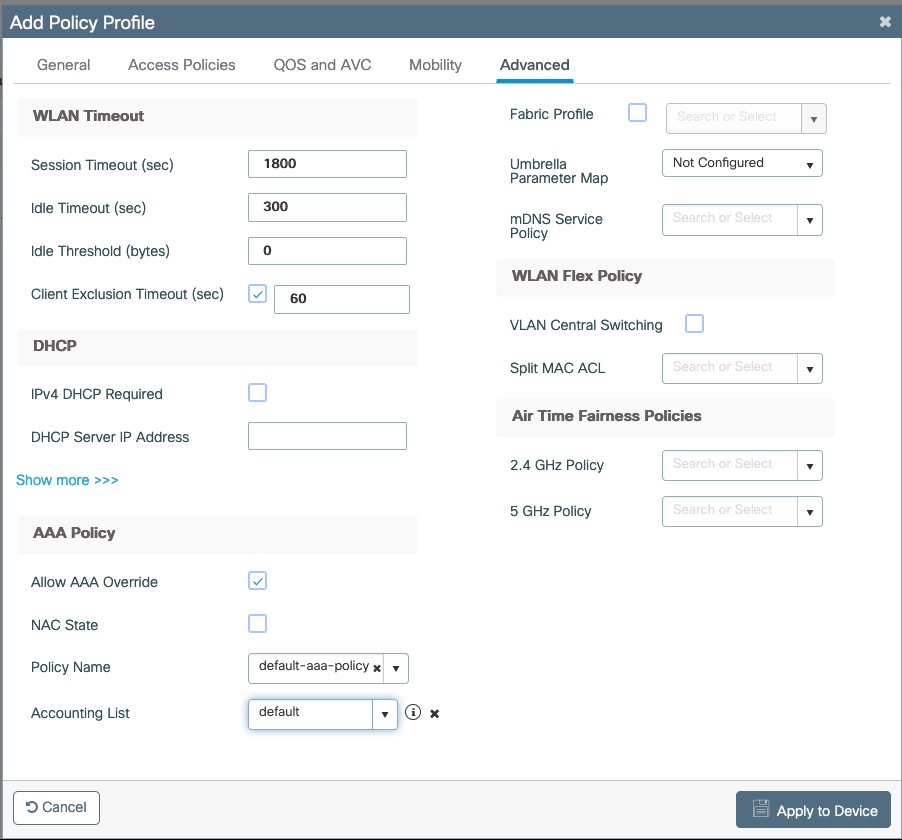The image size is (902, 840).
Task: Clear the Accounting List using the x icon
Action: 434,713
